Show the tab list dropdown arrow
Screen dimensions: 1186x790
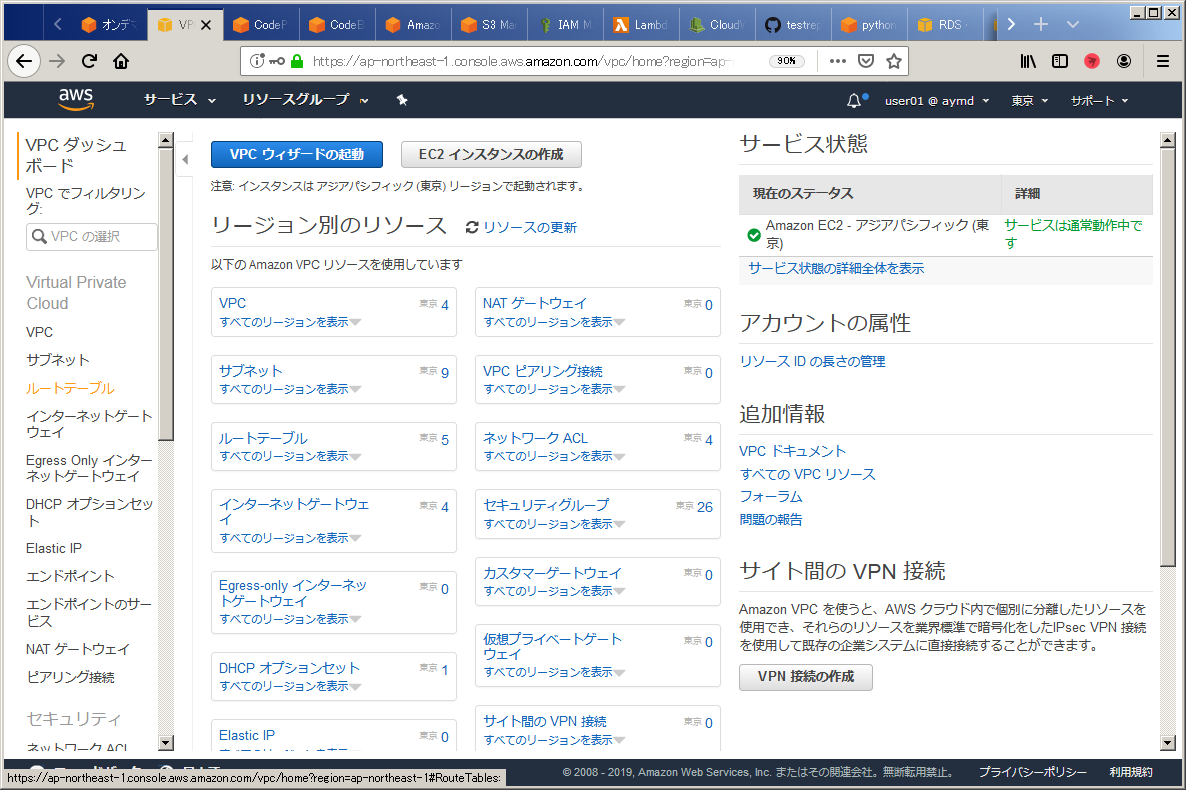(1073, 24)
